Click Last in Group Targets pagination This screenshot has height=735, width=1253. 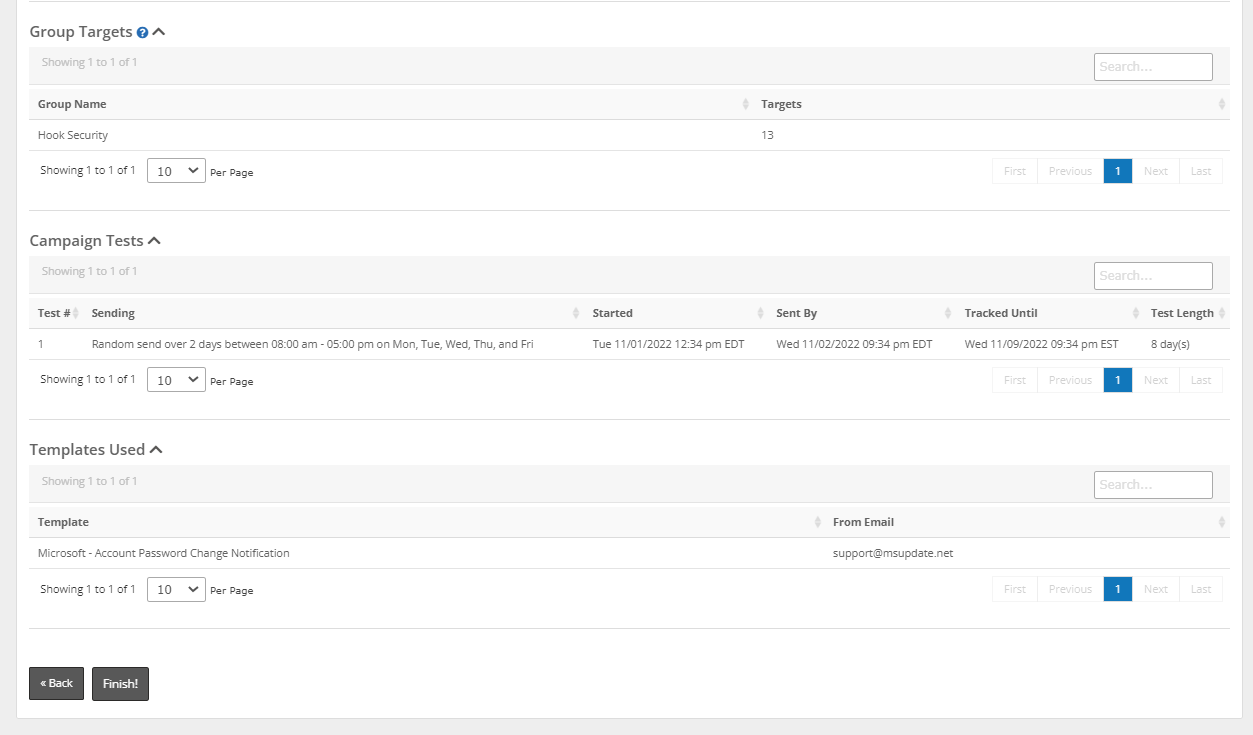(x=1201, y=171)
